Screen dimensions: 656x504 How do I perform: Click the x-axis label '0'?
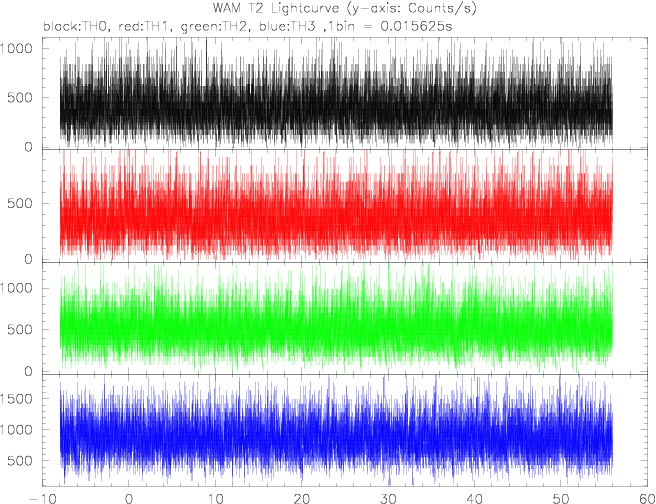tap(128, 499)
